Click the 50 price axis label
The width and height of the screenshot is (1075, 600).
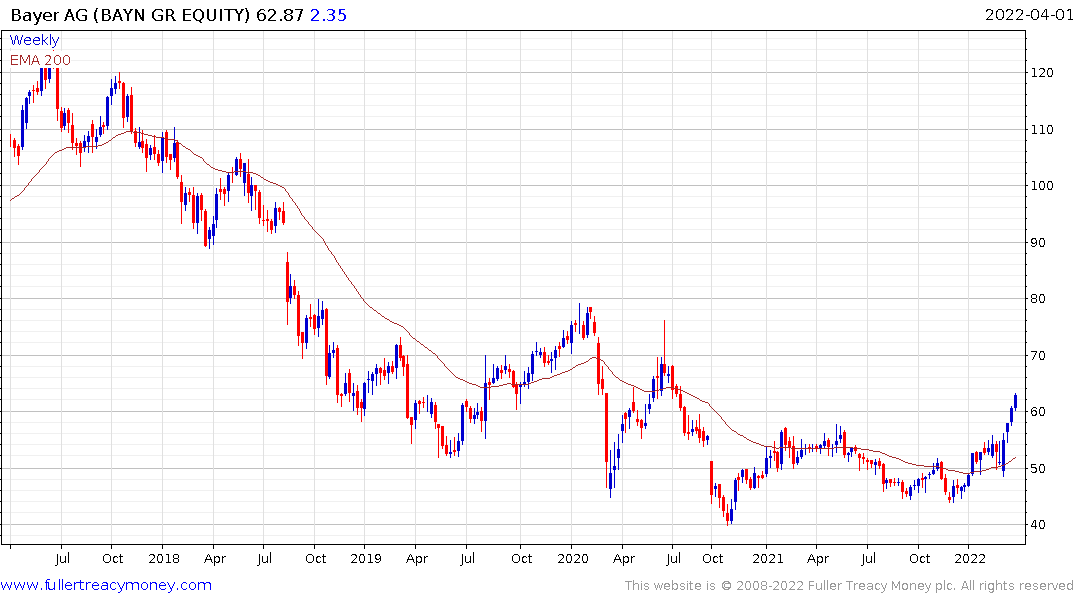tap(1038, 469)
